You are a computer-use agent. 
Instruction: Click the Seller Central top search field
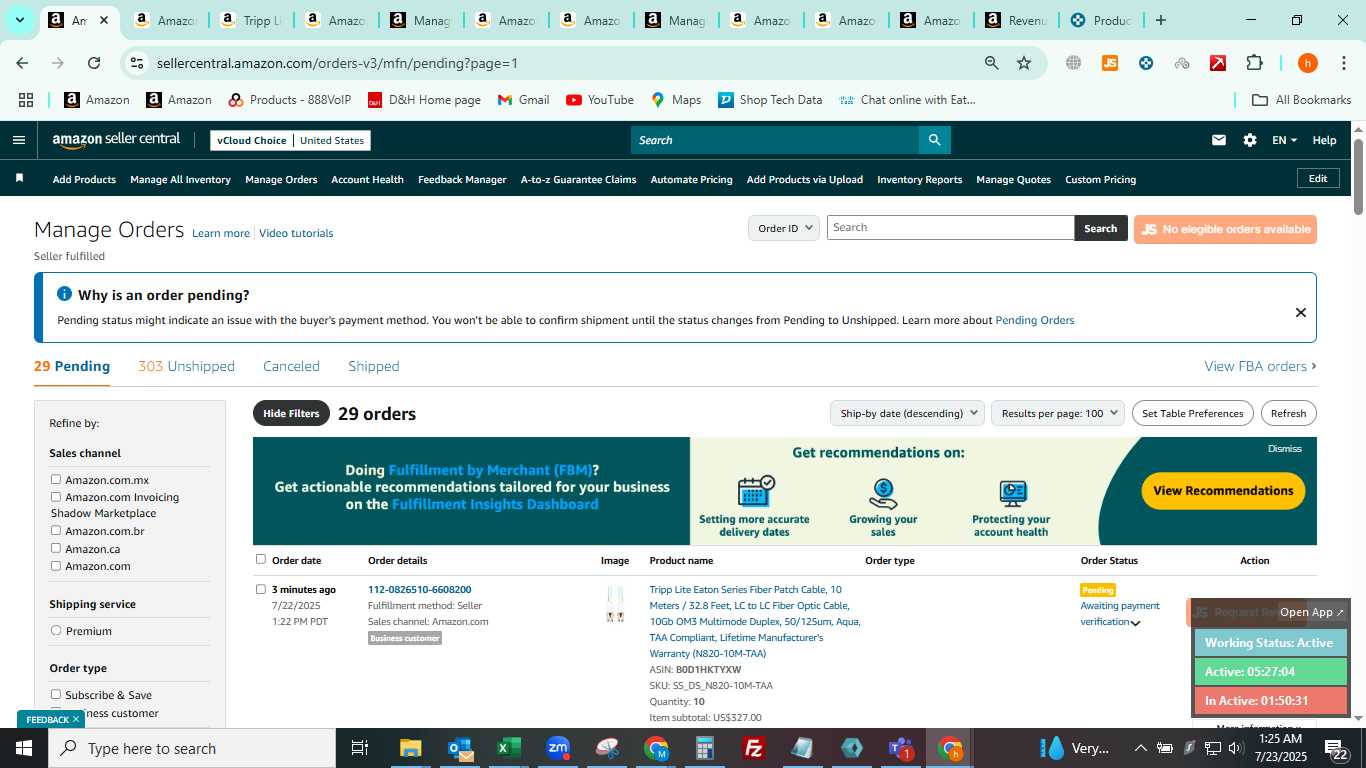775,140
